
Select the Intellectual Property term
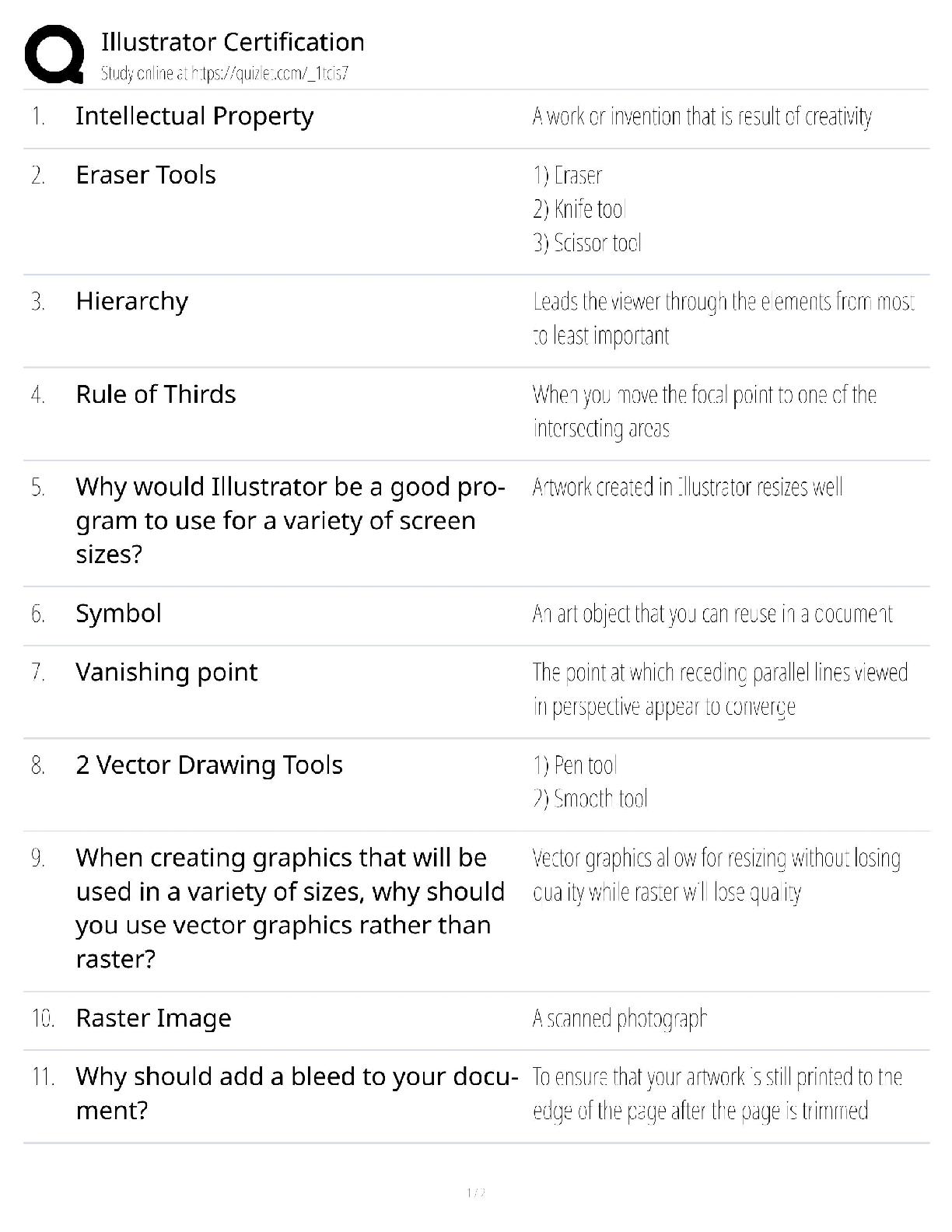[x=194, y=117]
